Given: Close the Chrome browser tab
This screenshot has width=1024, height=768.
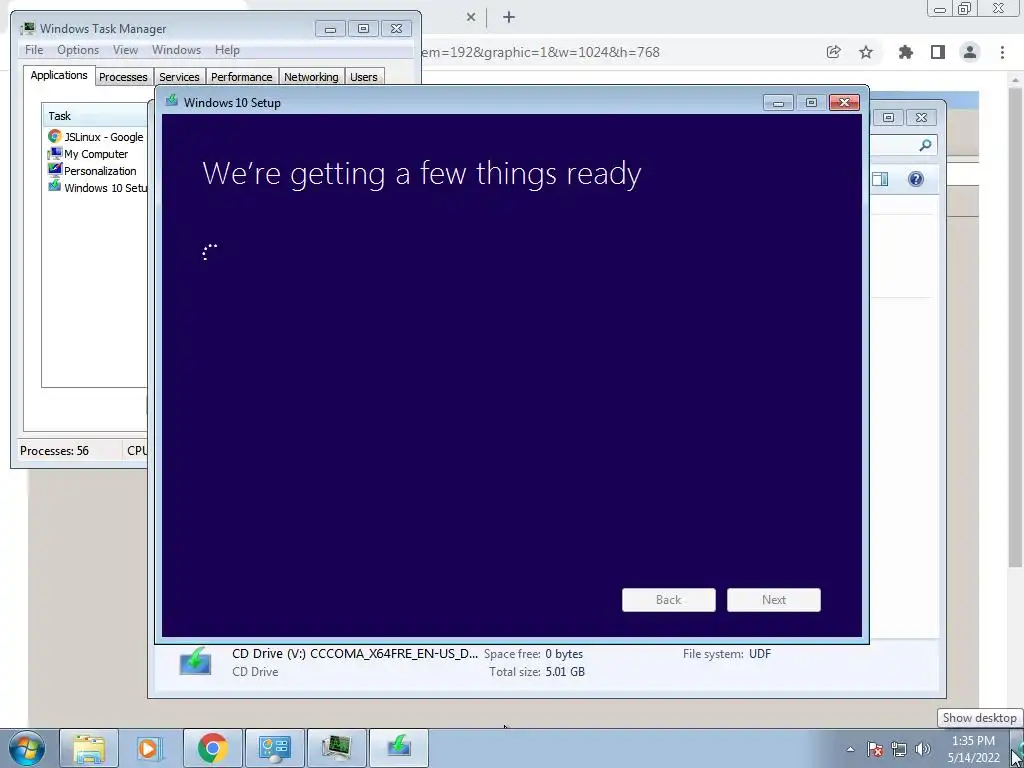Looking at the screenshot, I should [x=471, y=17].
